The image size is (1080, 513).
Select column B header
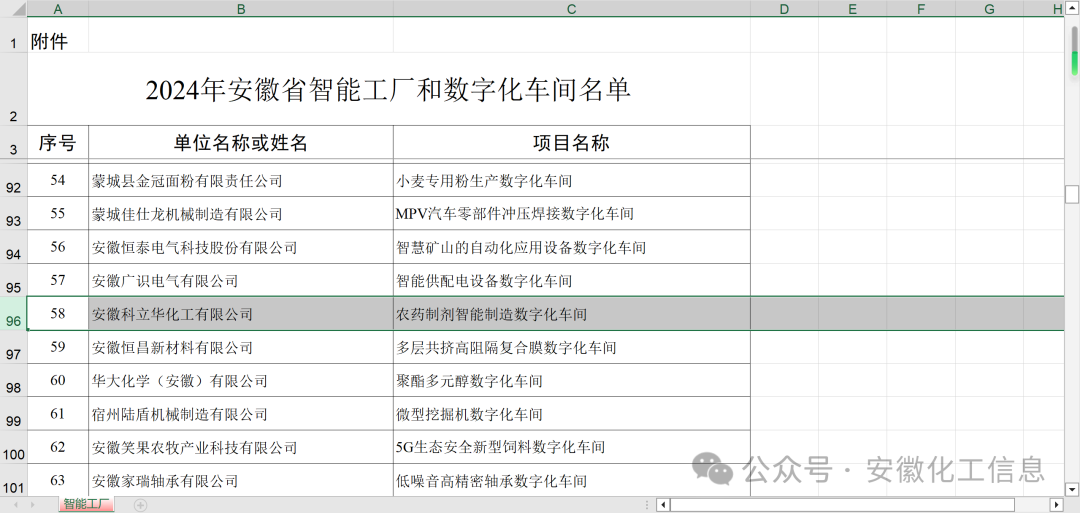tap(241, 8)
